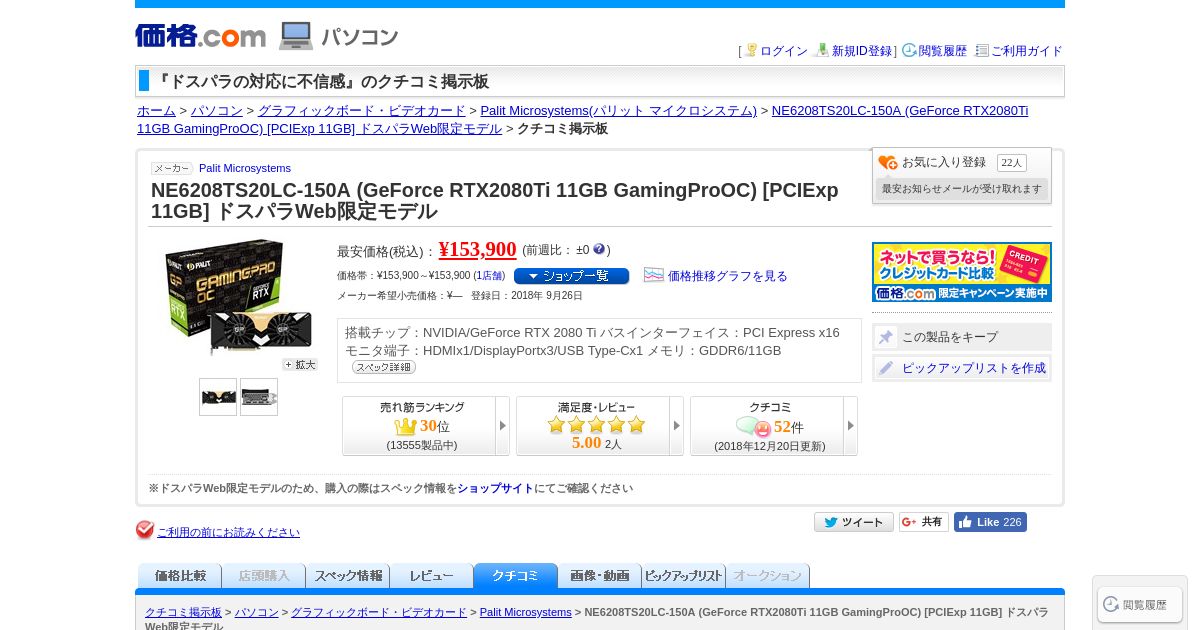Click the floating 閲覧履歴 history button

tap(1140, 604)
